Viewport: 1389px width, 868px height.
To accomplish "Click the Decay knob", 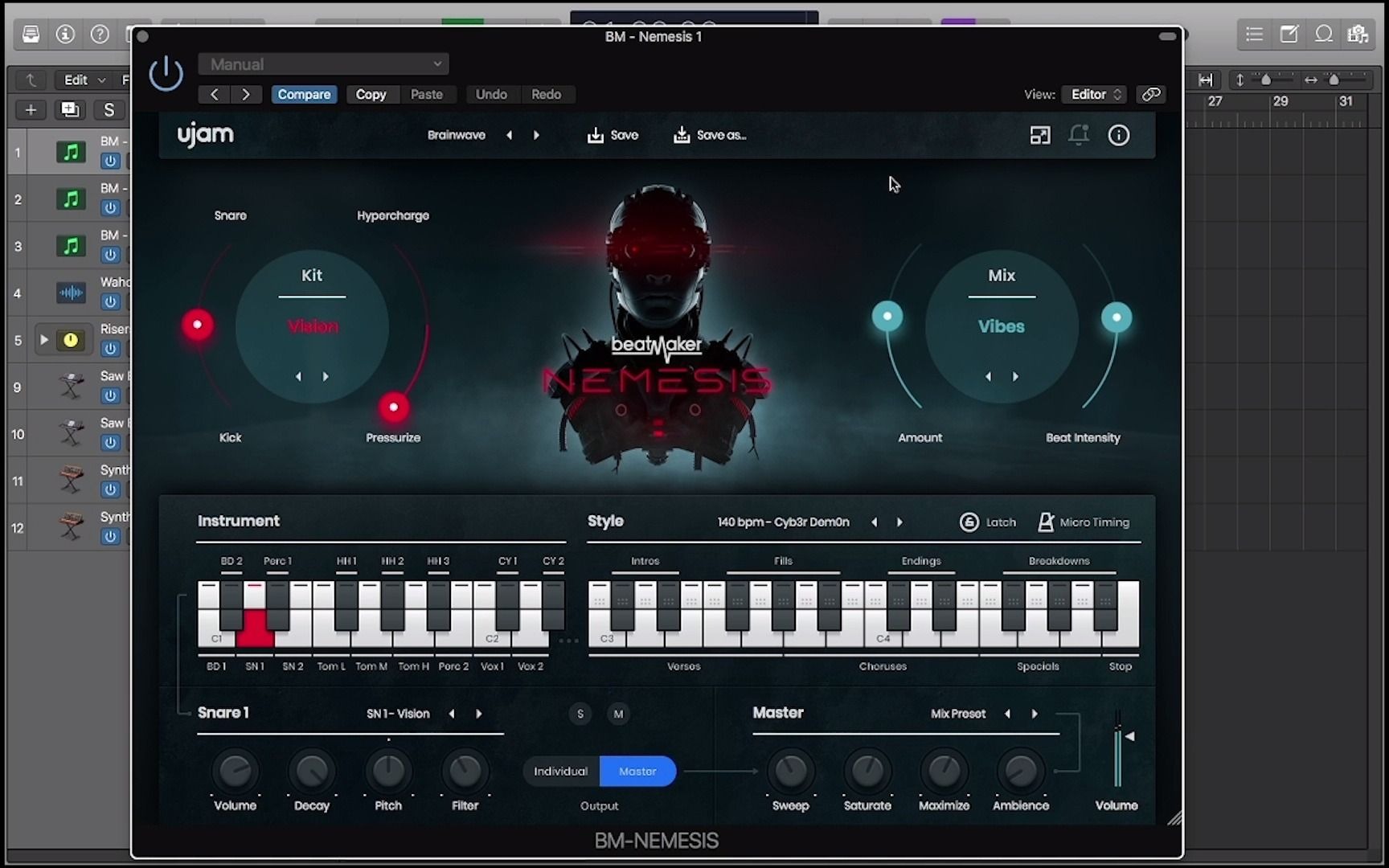I will [x=312, y=772].
